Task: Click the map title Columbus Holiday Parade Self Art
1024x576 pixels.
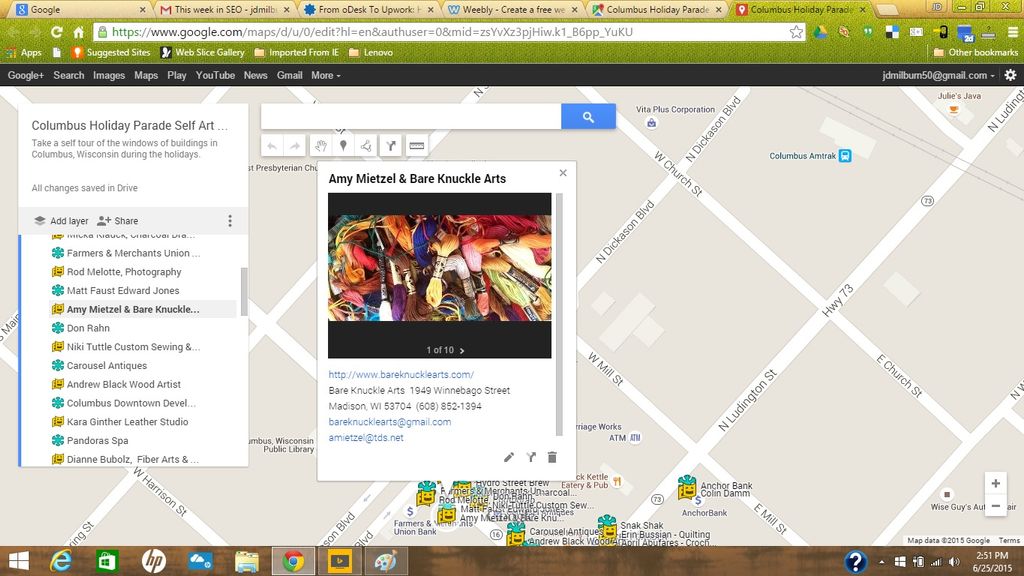Action: pos(129,125)
